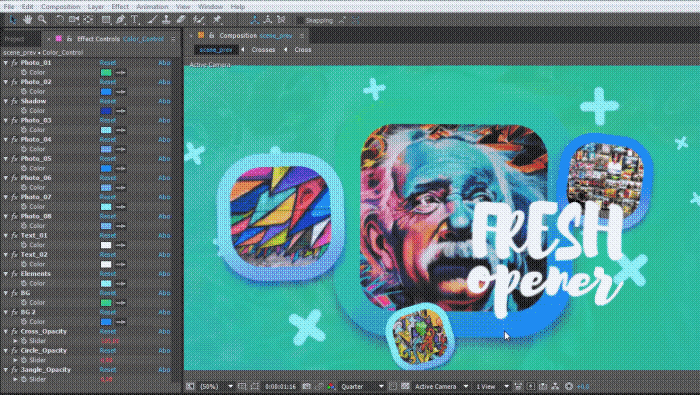
Task: Select the scene_prev breadcrumb button
Action: click(x=216, y=50)
